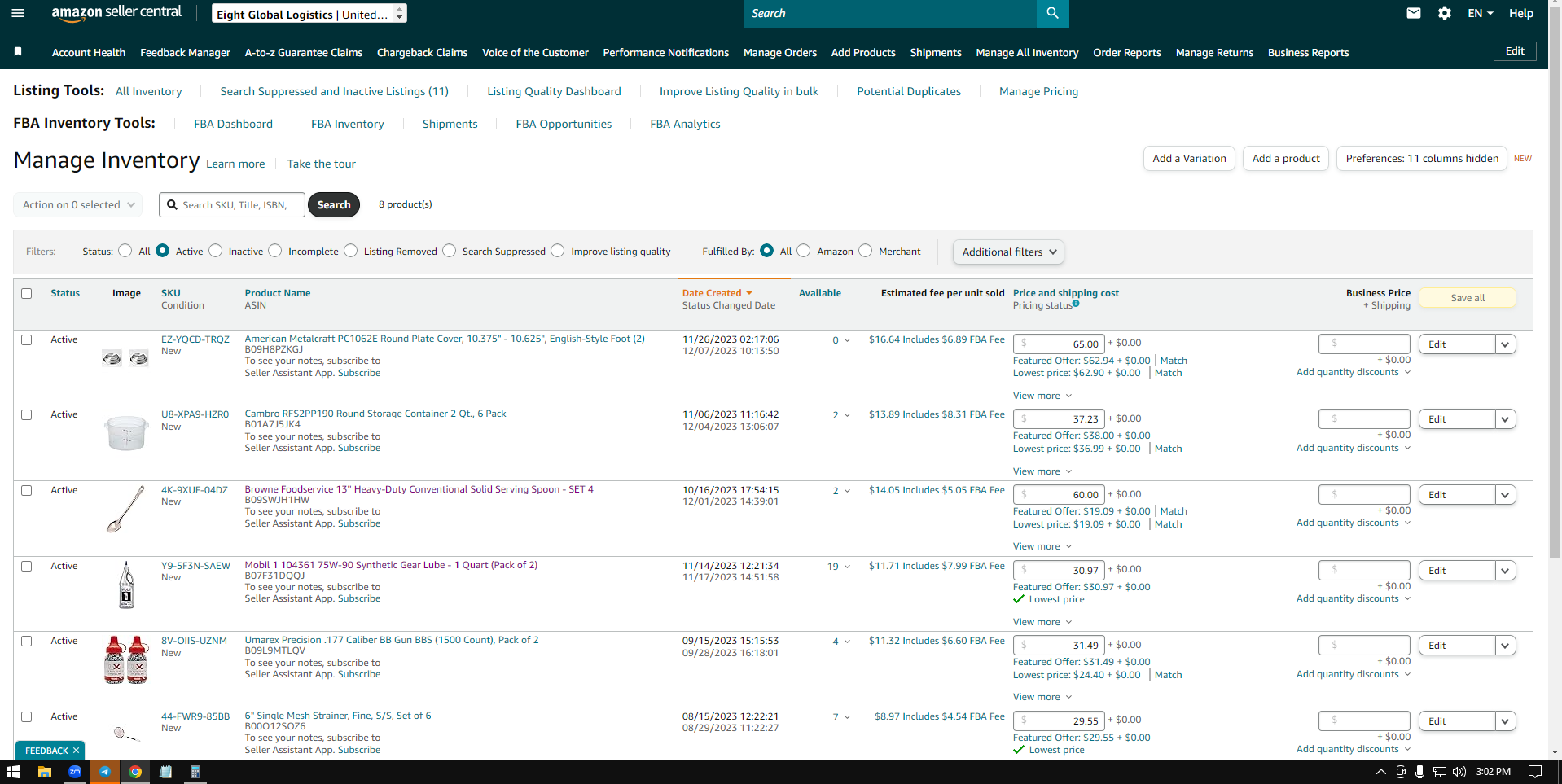
Task: Click the Add a Variation button
Action: point(1189,159)
